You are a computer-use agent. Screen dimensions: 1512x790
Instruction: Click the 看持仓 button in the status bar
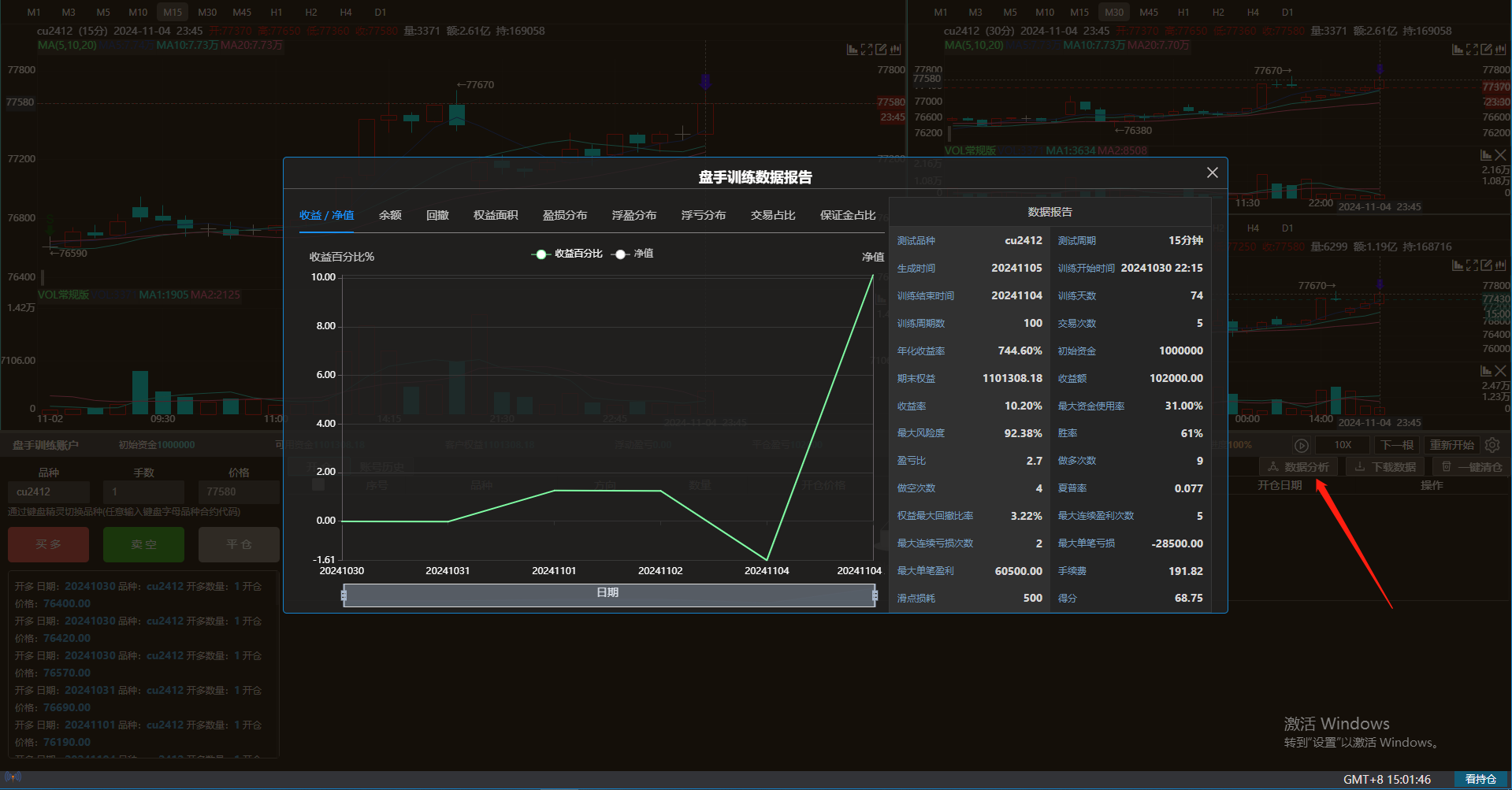(x=1480, y=779)
